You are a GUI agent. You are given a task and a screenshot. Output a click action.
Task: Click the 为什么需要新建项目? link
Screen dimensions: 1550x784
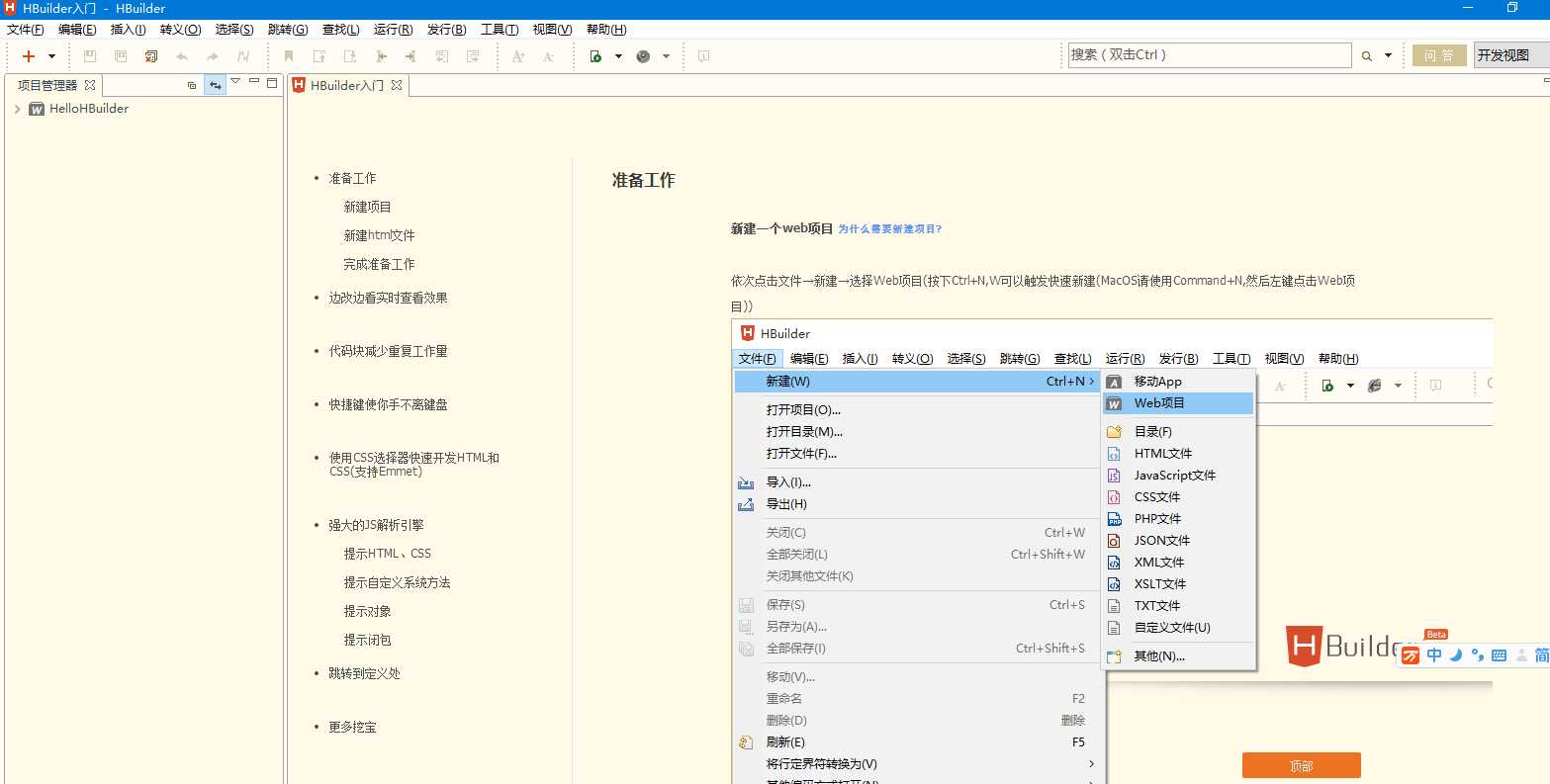[x=891, y=227]
